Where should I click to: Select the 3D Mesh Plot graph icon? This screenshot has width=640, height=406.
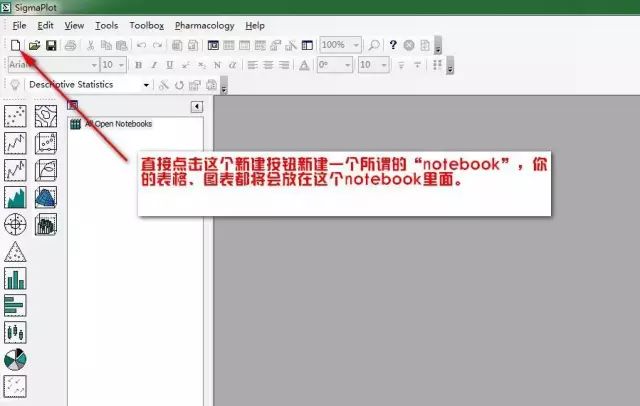pyautogui.click(x=46, y=197)
